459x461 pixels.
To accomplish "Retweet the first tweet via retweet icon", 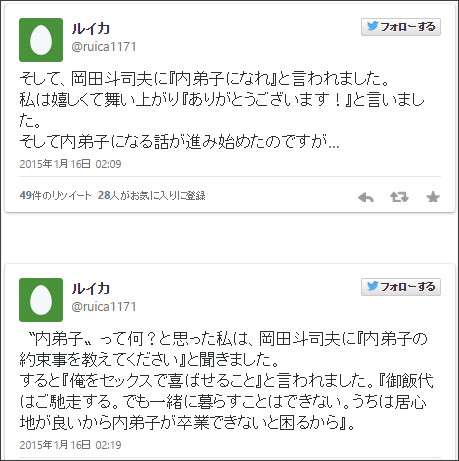I will [x=399, y=197].
